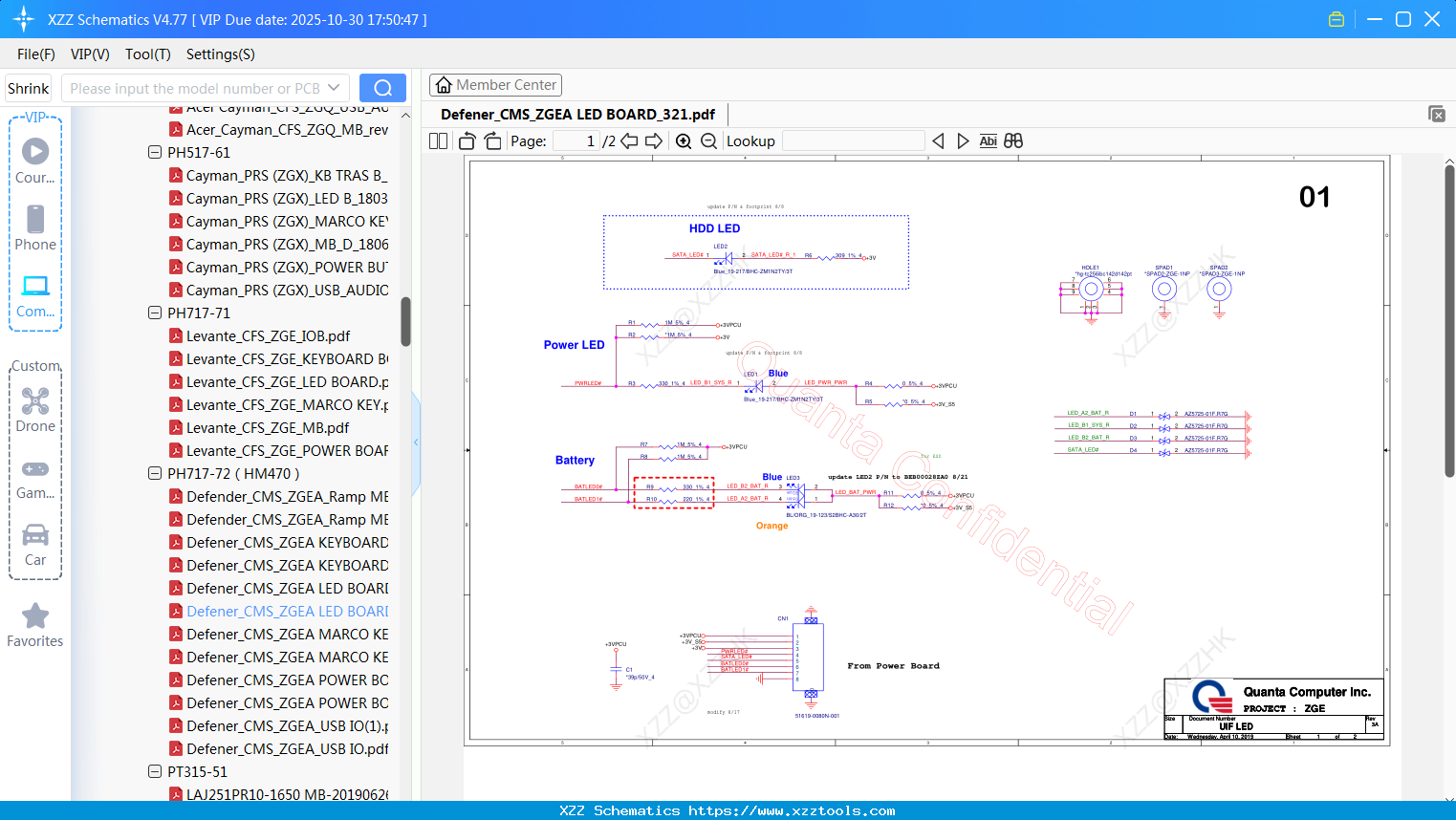Click the binoculars search icon
The image size is (1456, 820).
click(x=1013, y=141)
